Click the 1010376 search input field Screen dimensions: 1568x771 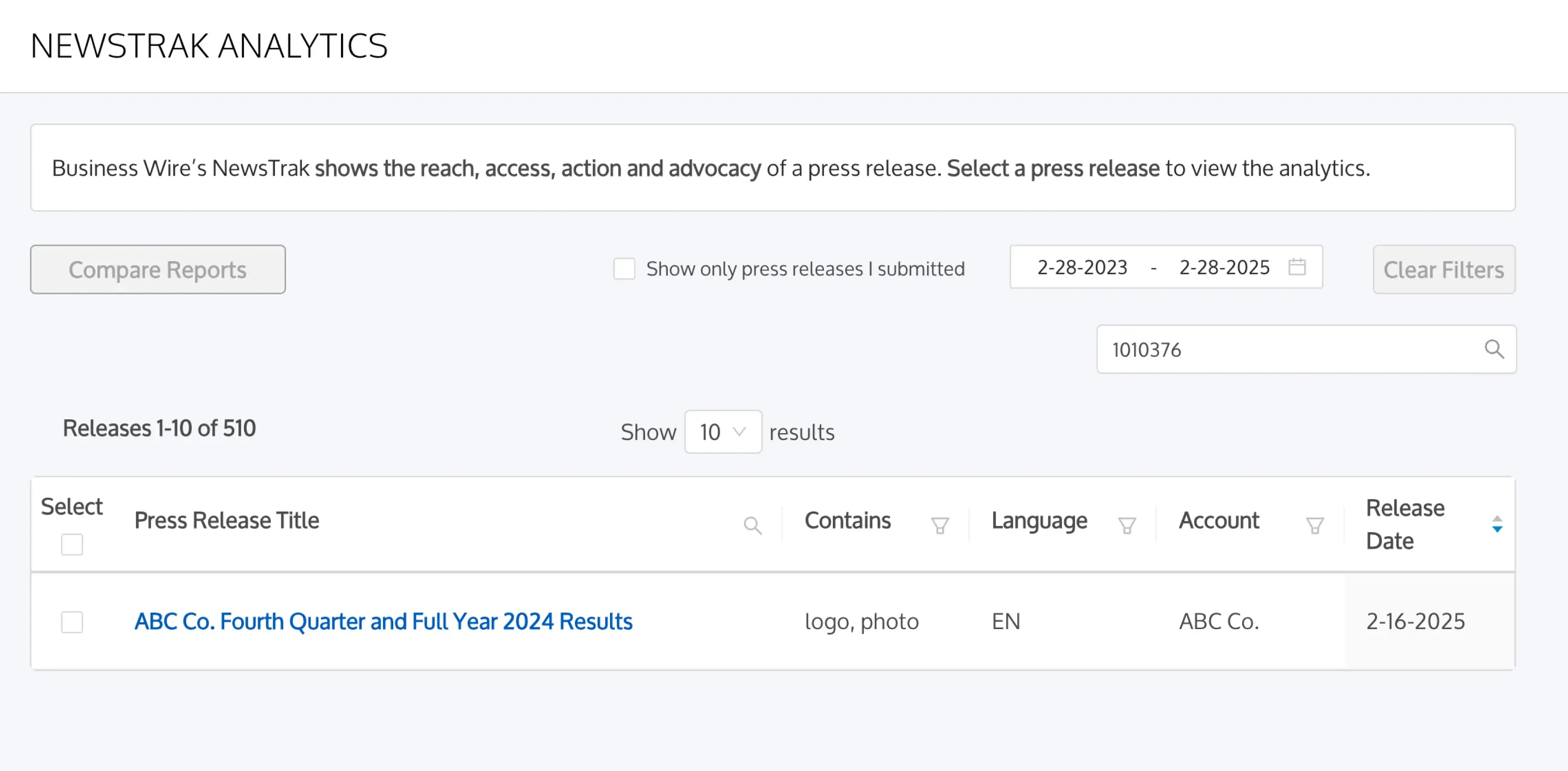[1306, 349]
